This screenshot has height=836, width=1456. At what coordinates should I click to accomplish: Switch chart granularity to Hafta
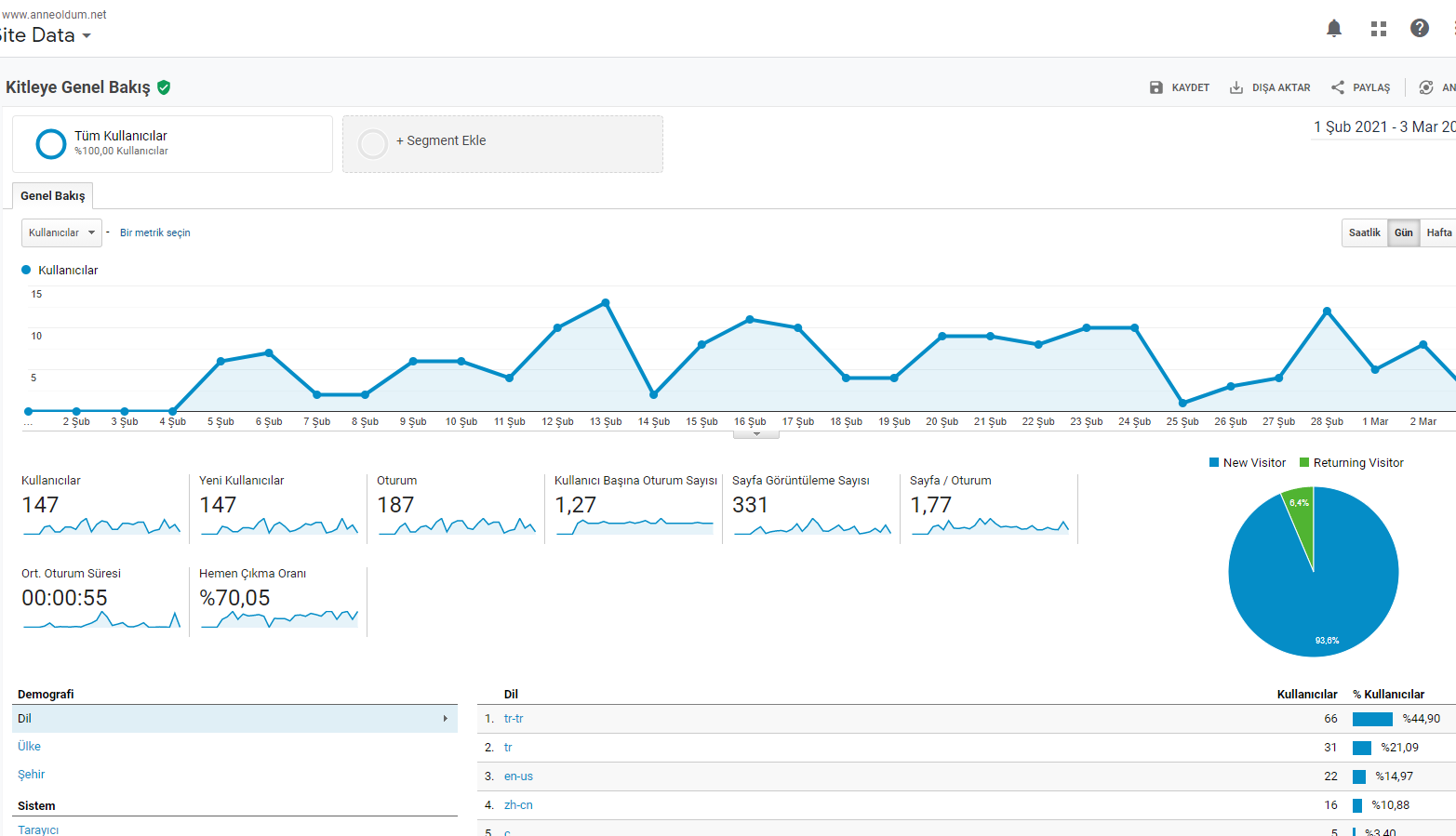[x=1438, y=232]
